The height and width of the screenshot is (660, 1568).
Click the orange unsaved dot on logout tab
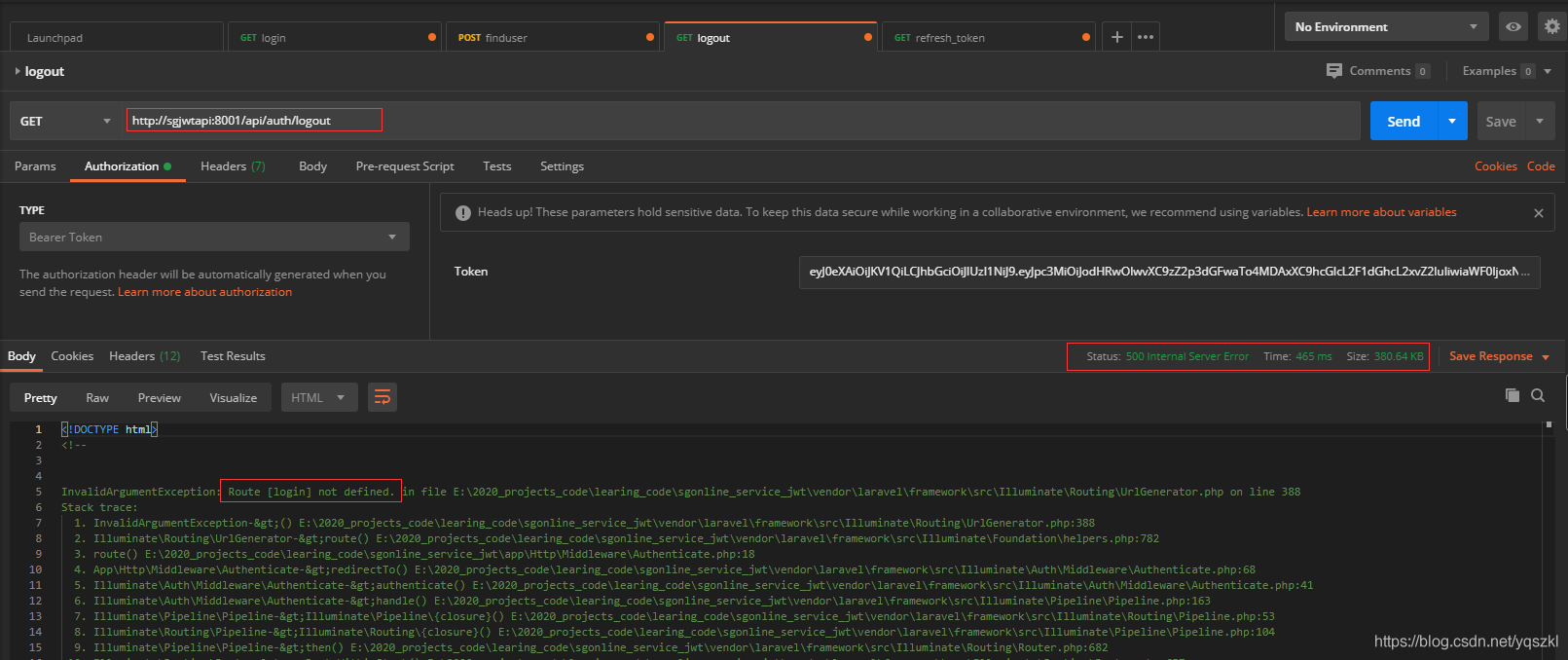click(x=868, y=37)
